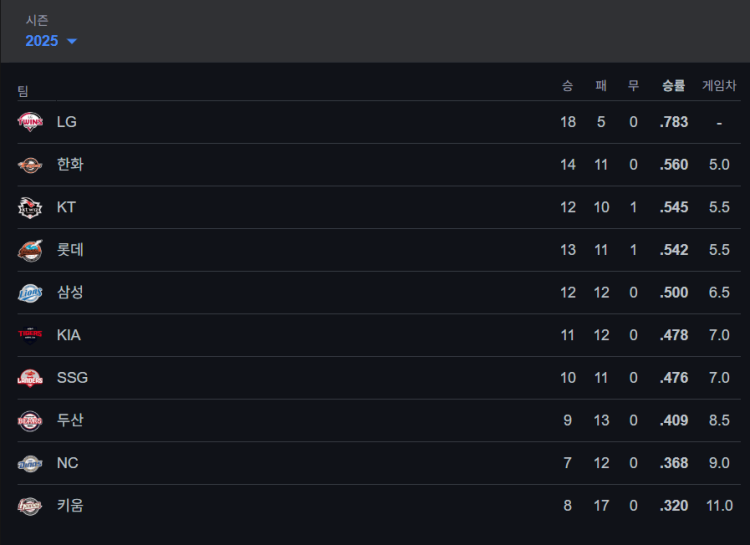Click the 삼성 Lions team logo
This screenshot has width=750, height=545.
30,293
